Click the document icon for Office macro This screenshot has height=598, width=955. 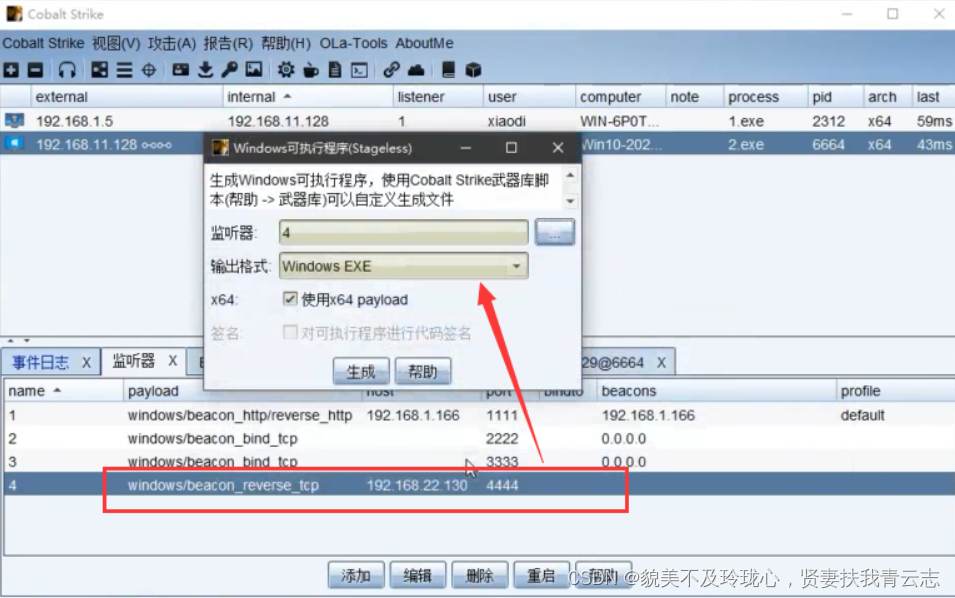[x=335, y=70]
